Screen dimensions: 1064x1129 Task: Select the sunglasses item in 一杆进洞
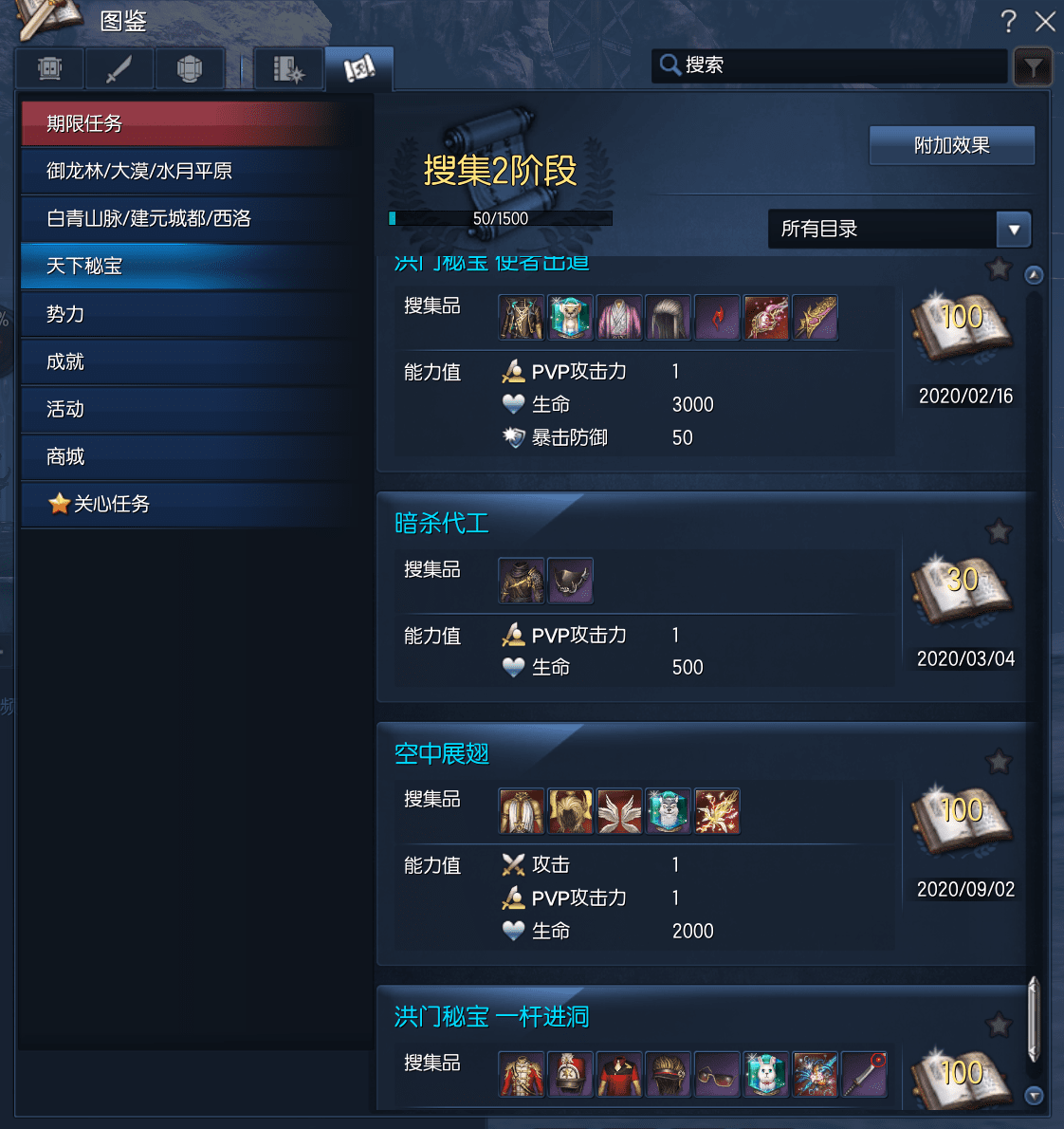click(717, 1074)
